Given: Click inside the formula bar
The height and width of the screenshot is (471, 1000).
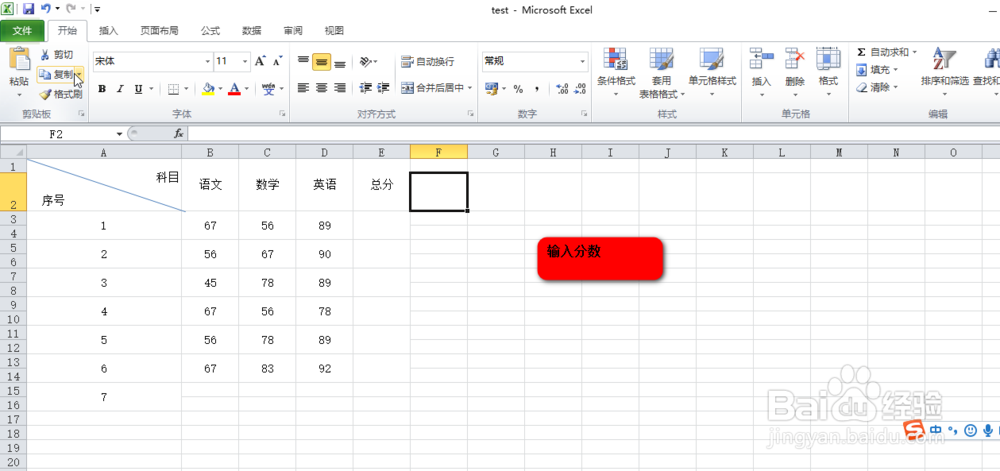Looking at the screenshot, I should tap(593, 134).
